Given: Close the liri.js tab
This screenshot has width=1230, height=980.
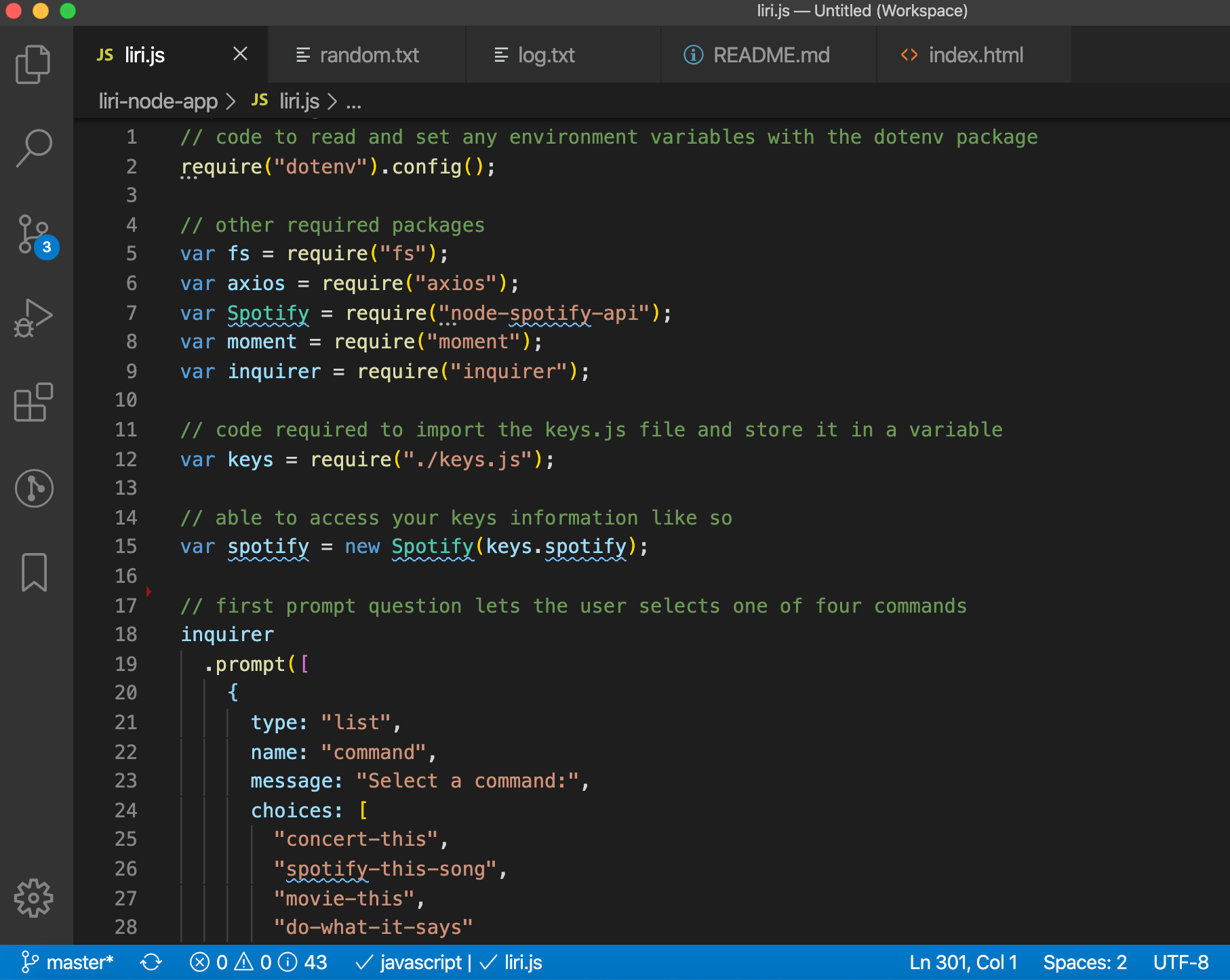Looking at the screenshot, I should click(x=240, y=54).
